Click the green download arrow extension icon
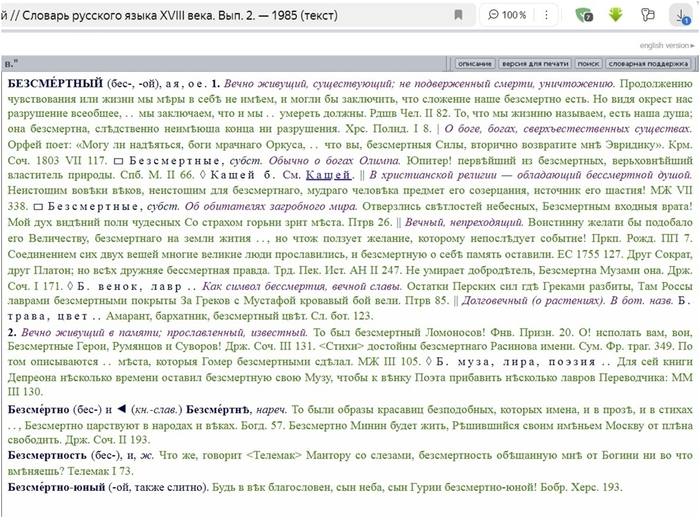Image resolution: width=700 pixels, height=518 pixels. [616, 15]
